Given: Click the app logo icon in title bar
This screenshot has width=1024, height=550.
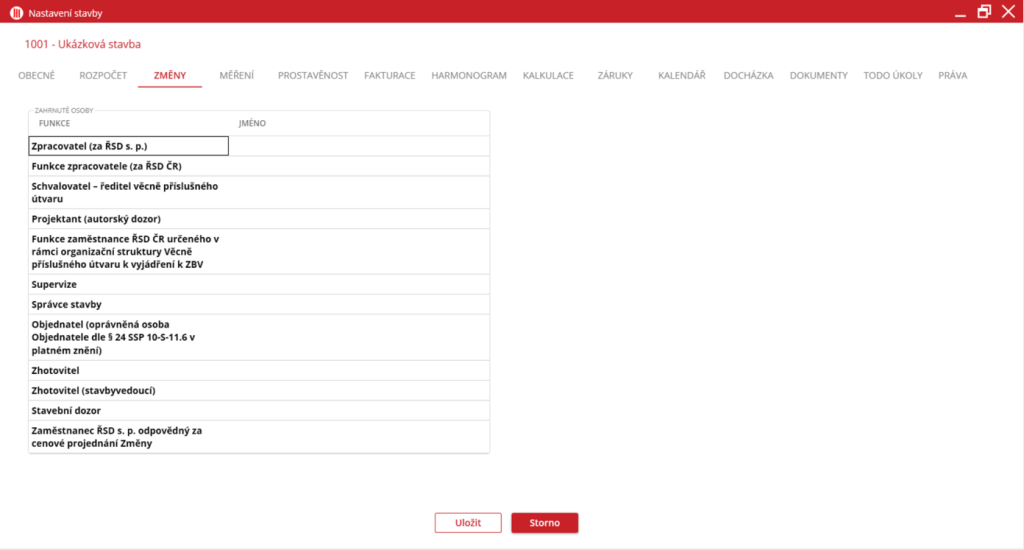Looking at the screenshot, I should [x=15, y=12].
